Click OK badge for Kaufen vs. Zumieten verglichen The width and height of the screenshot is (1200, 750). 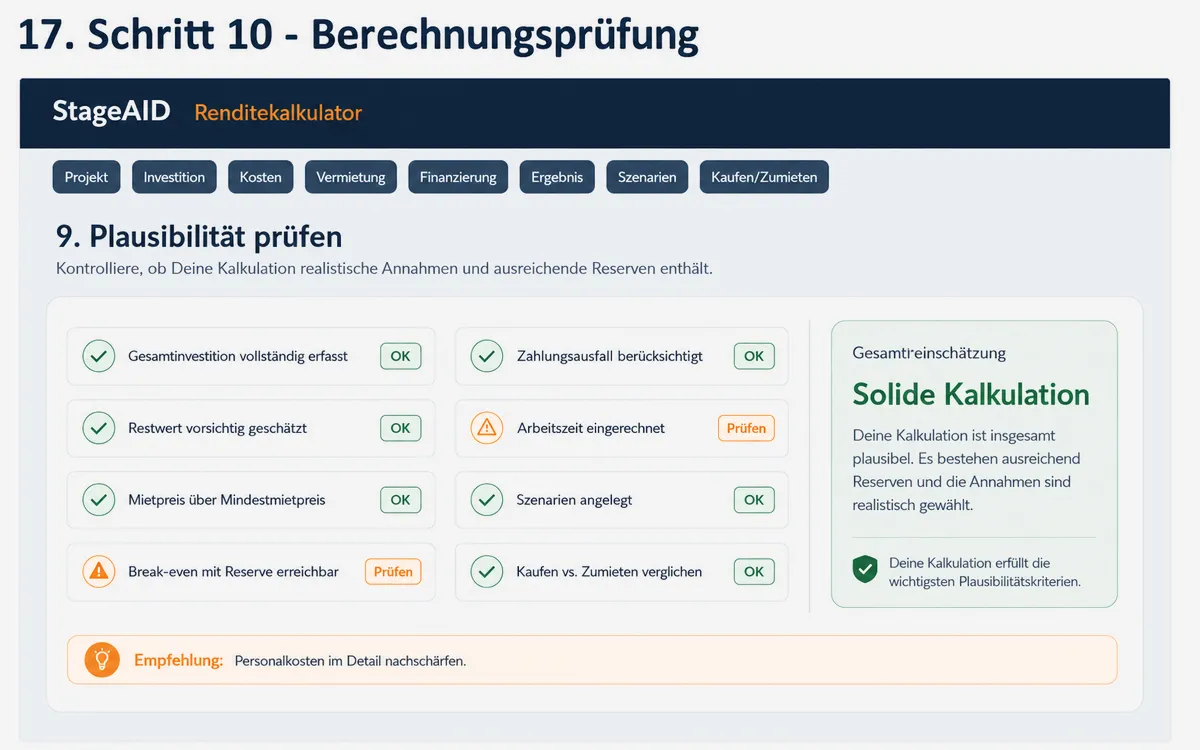(x=754, y=572)
